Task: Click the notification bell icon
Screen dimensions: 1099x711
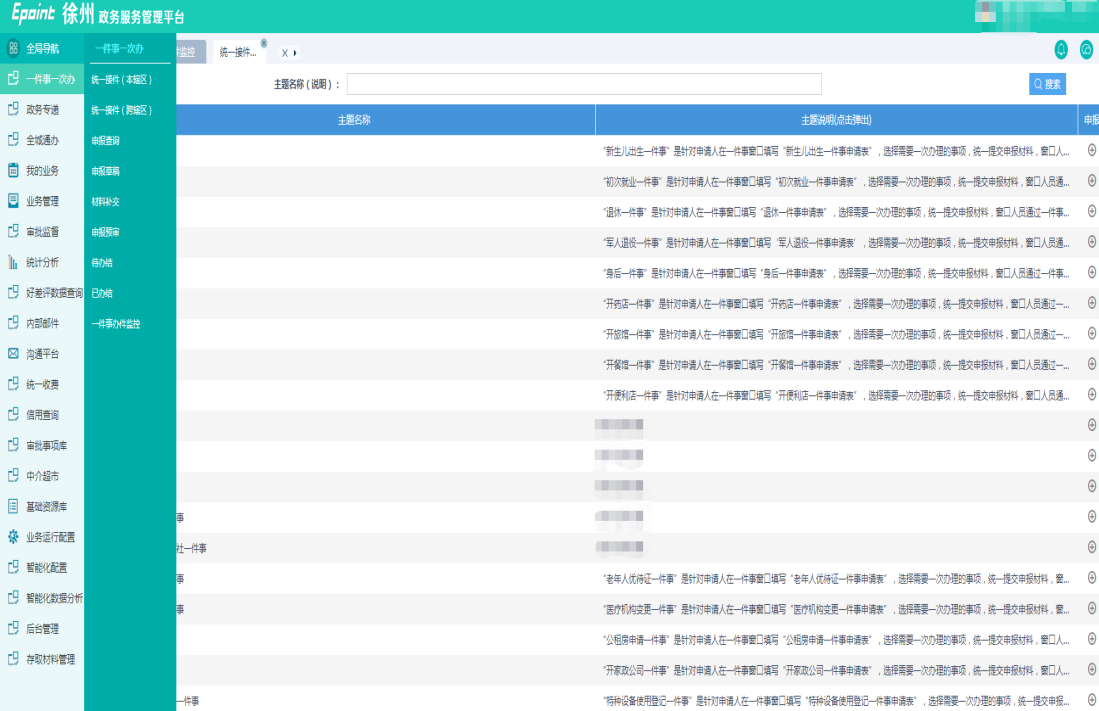Action: (x=1061, y=50)
